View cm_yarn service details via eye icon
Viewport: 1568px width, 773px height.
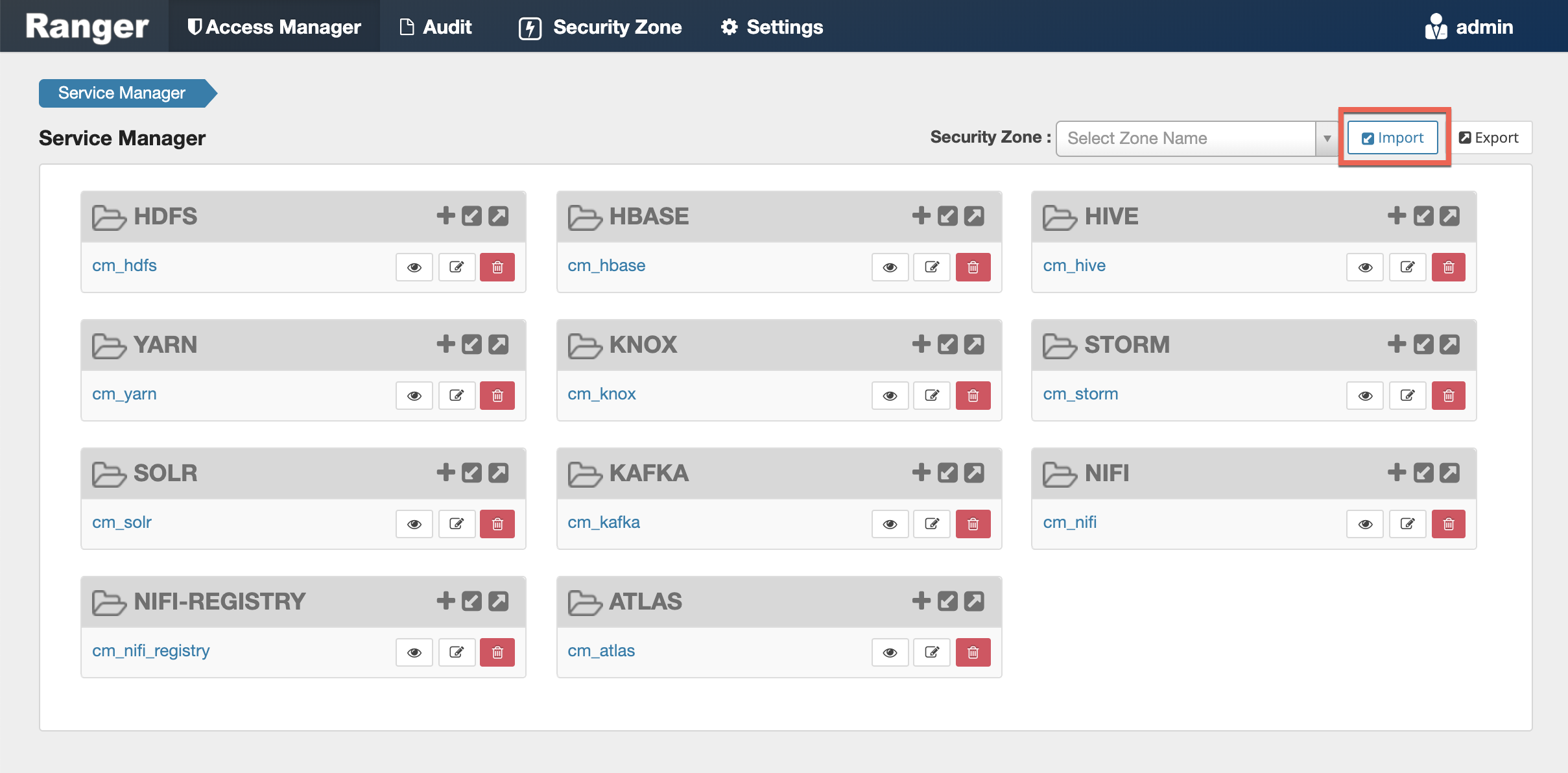[x=414, y=396]
